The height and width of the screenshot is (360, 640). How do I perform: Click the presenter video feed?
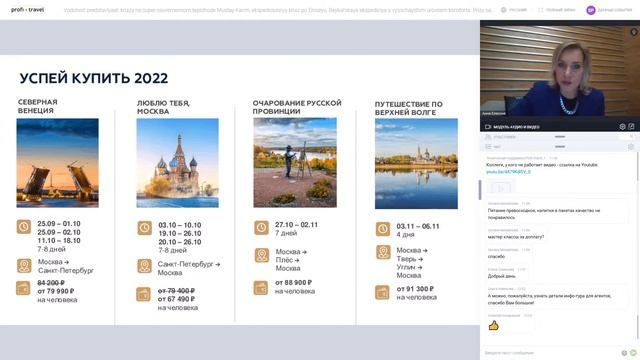tap(559, 71)
